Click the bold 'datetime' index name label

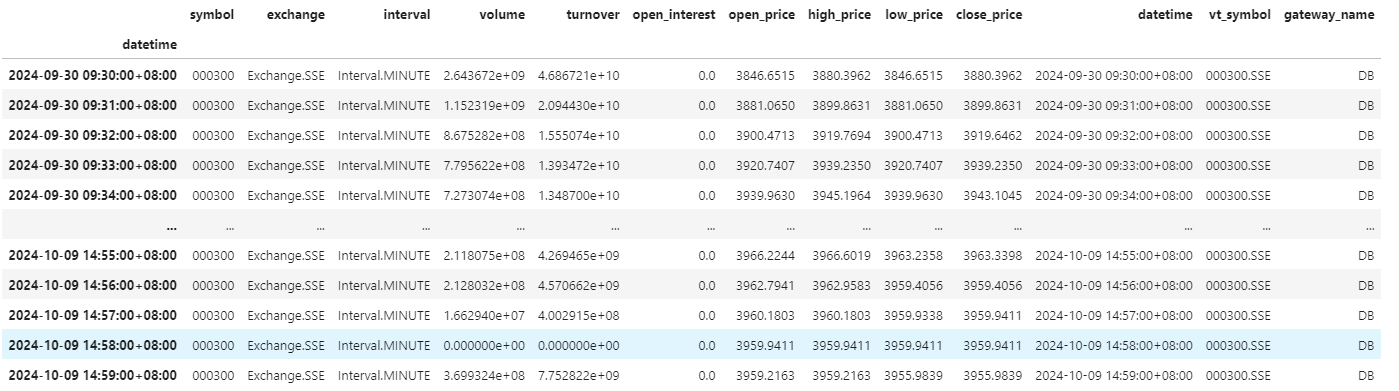point(149,45)
